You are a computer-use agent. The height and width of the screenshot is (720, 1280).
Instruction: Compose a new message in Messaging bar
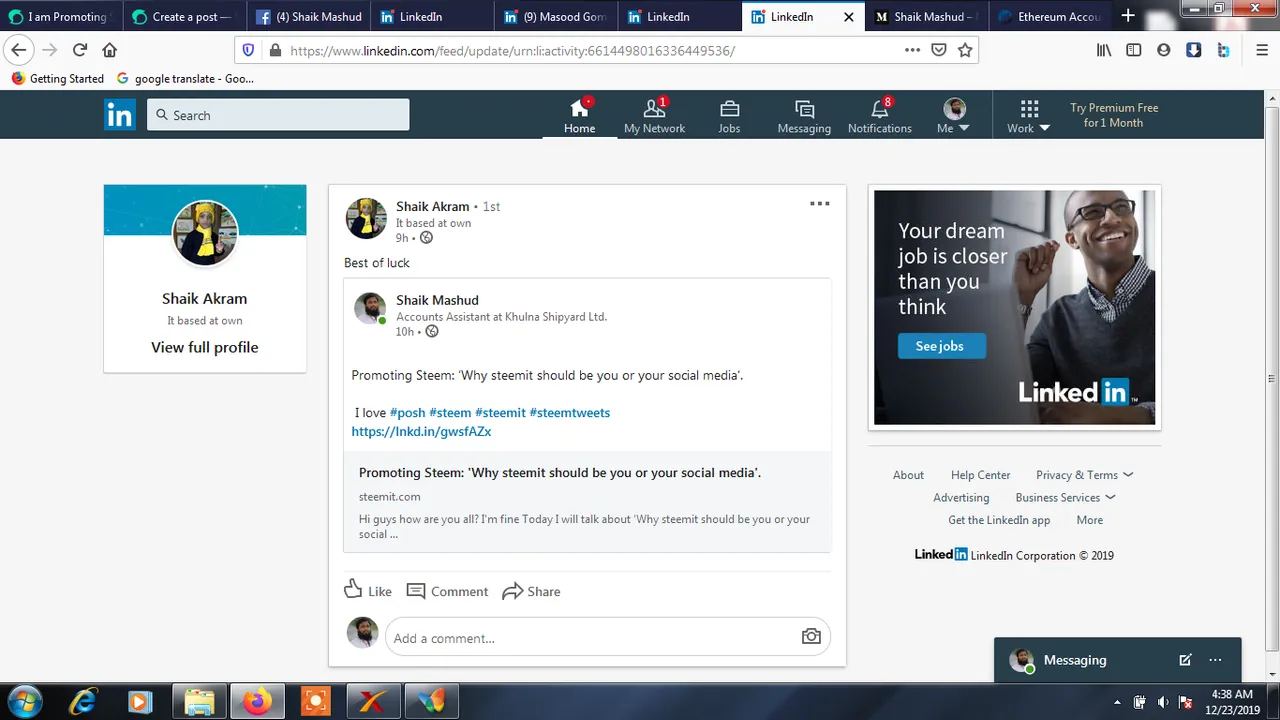pyautogui.click(x=1185, y=660)
